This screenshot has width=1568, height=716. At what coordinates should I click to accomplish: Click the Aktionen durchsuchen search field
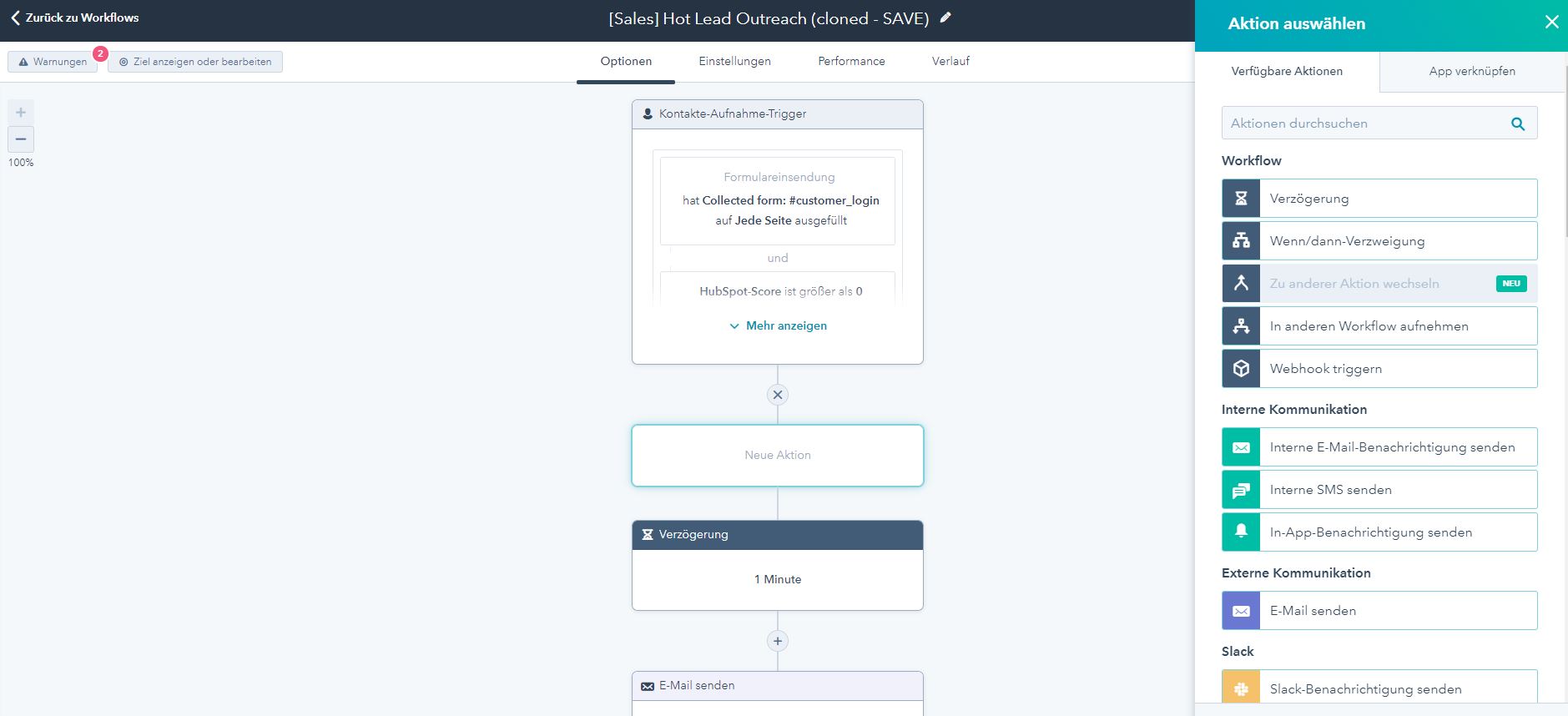[1364, 124]
